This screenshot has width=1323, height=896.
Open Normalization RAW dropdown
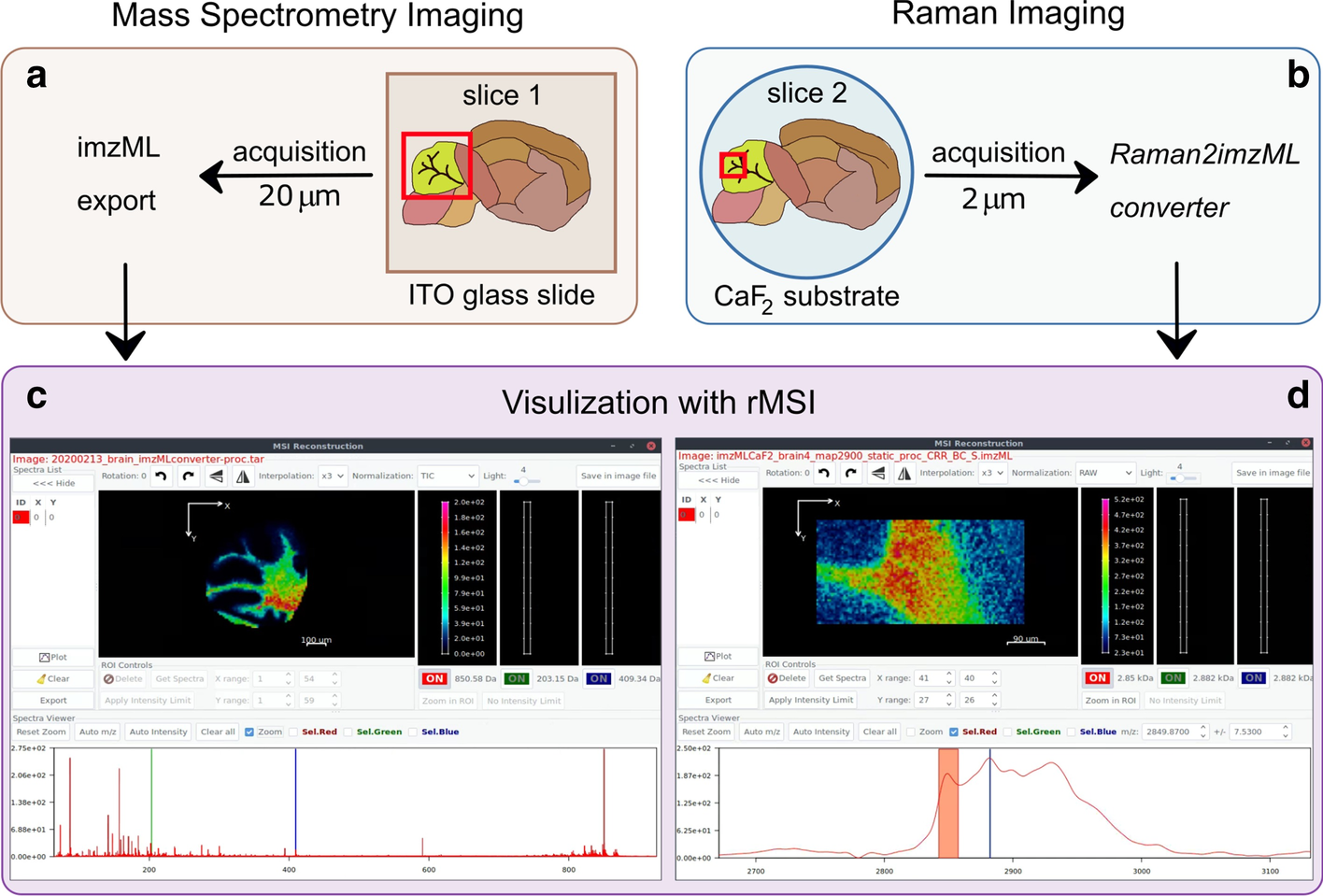1105,473
